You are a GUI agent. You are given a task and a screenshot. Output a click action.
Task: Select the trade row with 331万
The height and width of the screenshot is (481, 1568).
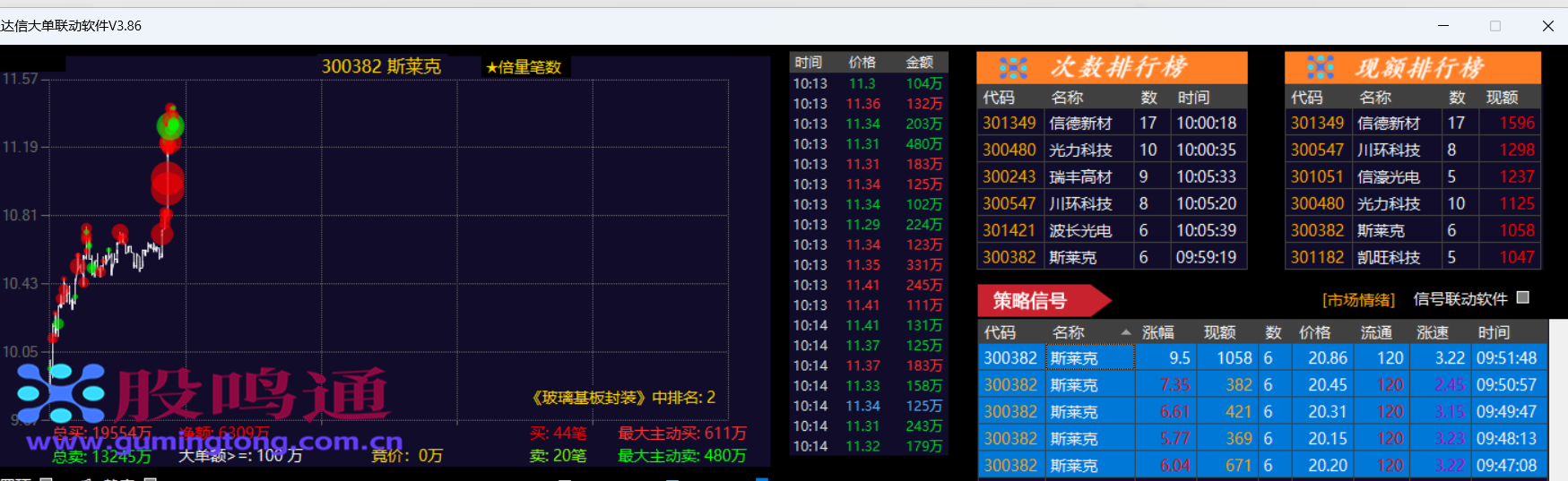coord(868,265)
